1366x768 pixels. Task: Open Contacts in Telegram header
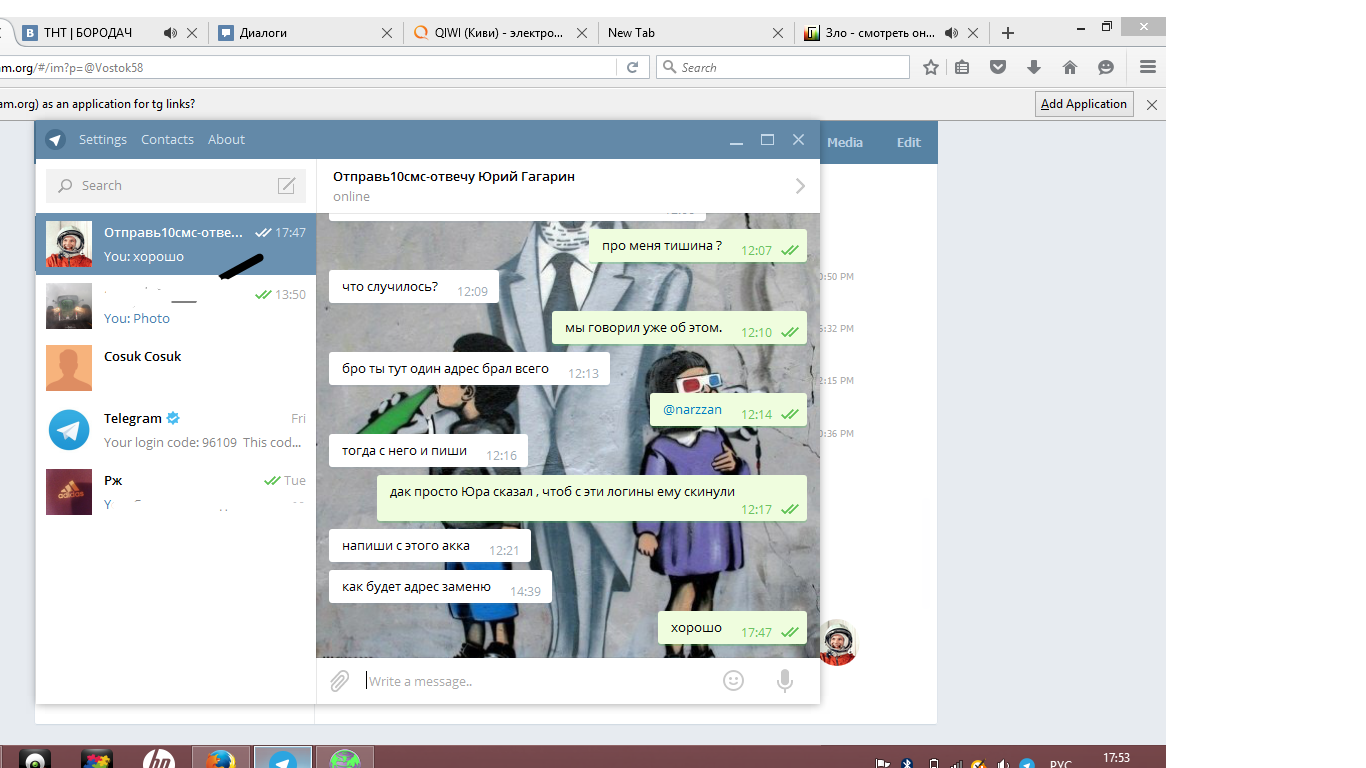tap(167, 140)
